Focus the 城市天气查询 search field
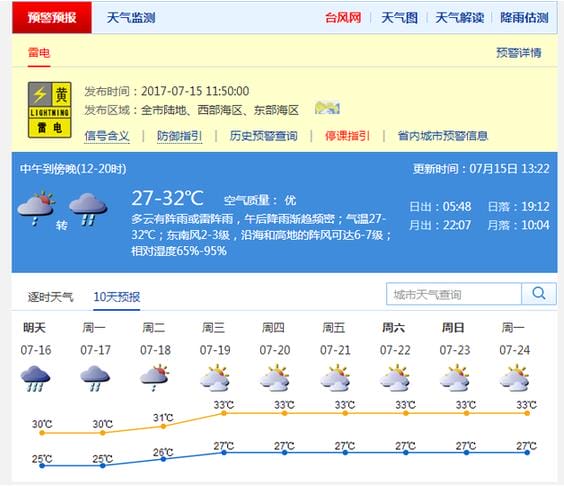 454,294
